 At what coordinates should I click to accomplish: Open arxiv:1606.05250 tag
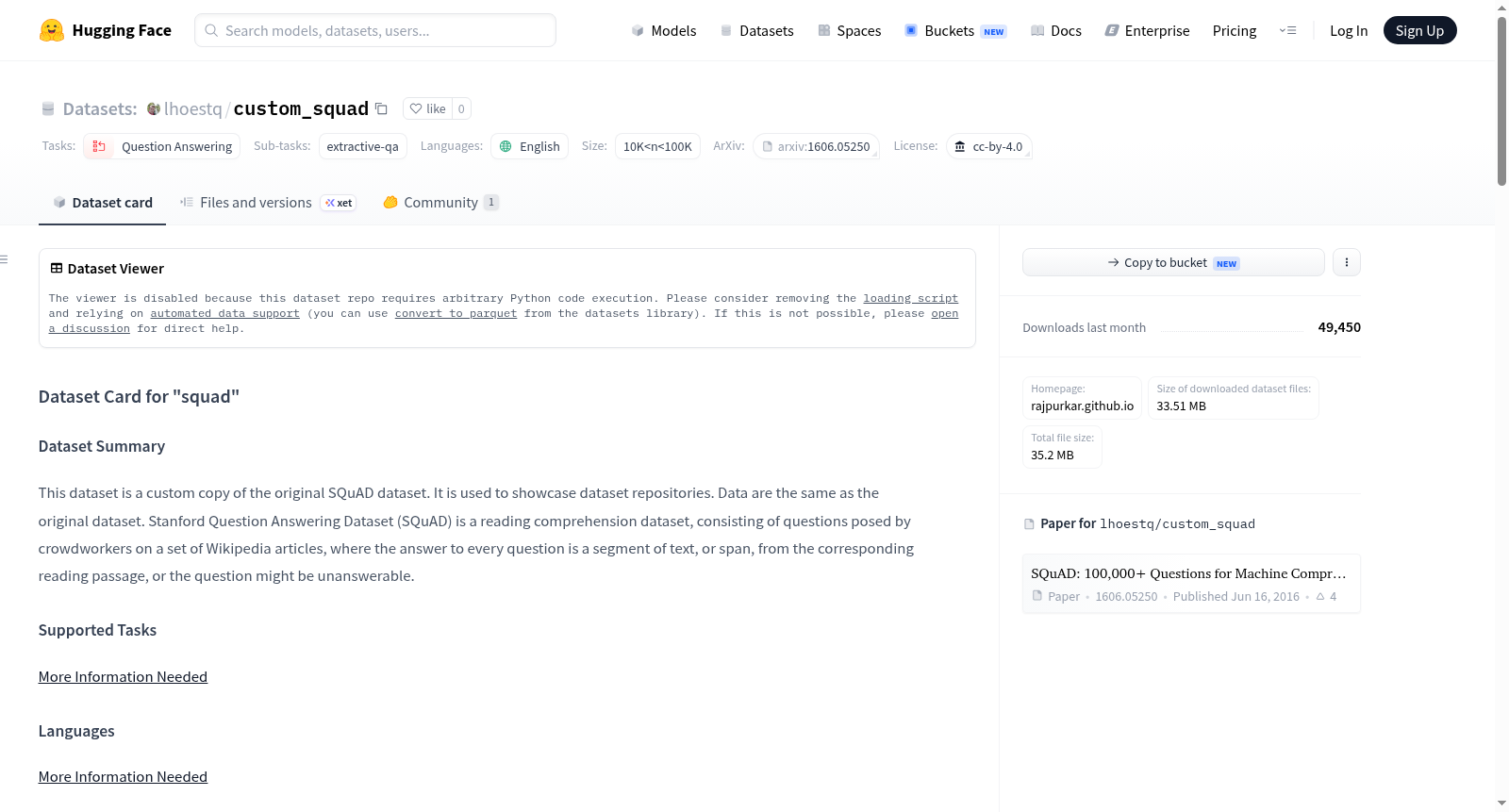tap(816, 146)
